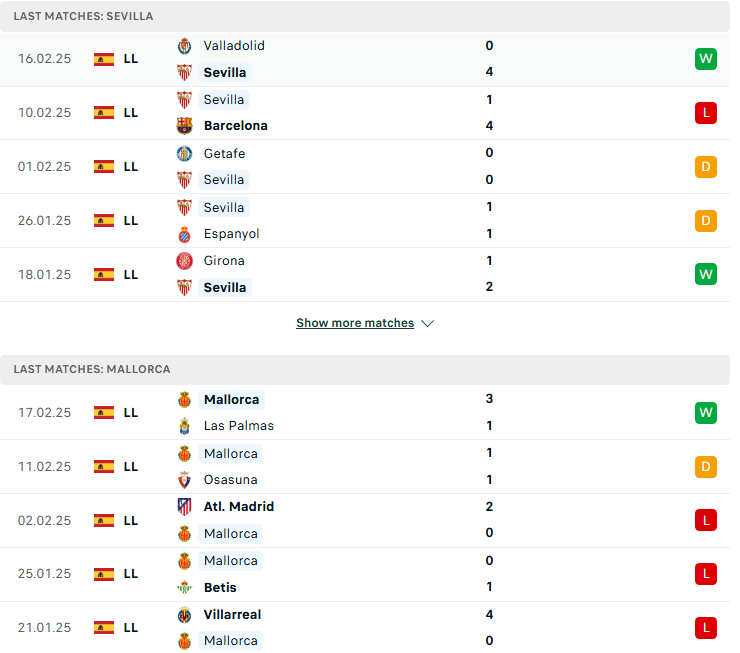The image size is (740, 653).
Task: Click the Osasuna club crest icon
Action: [185, 480]
